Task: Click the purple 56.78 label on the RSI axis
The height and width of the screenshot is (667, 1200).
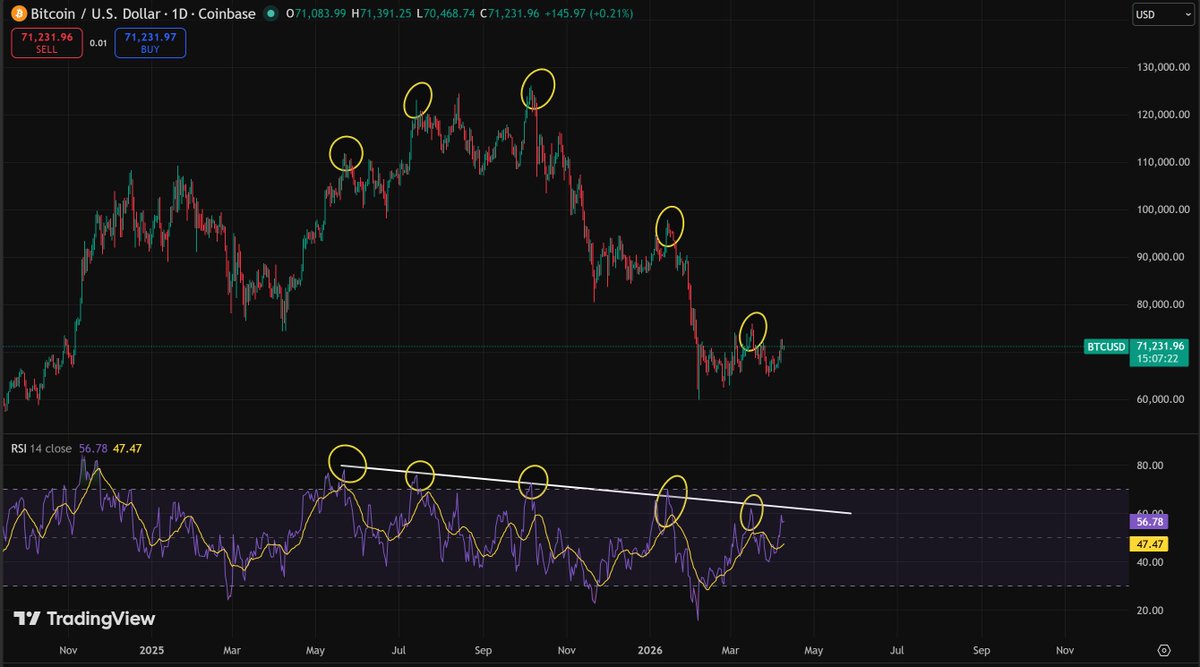Action: point(1149,521)
